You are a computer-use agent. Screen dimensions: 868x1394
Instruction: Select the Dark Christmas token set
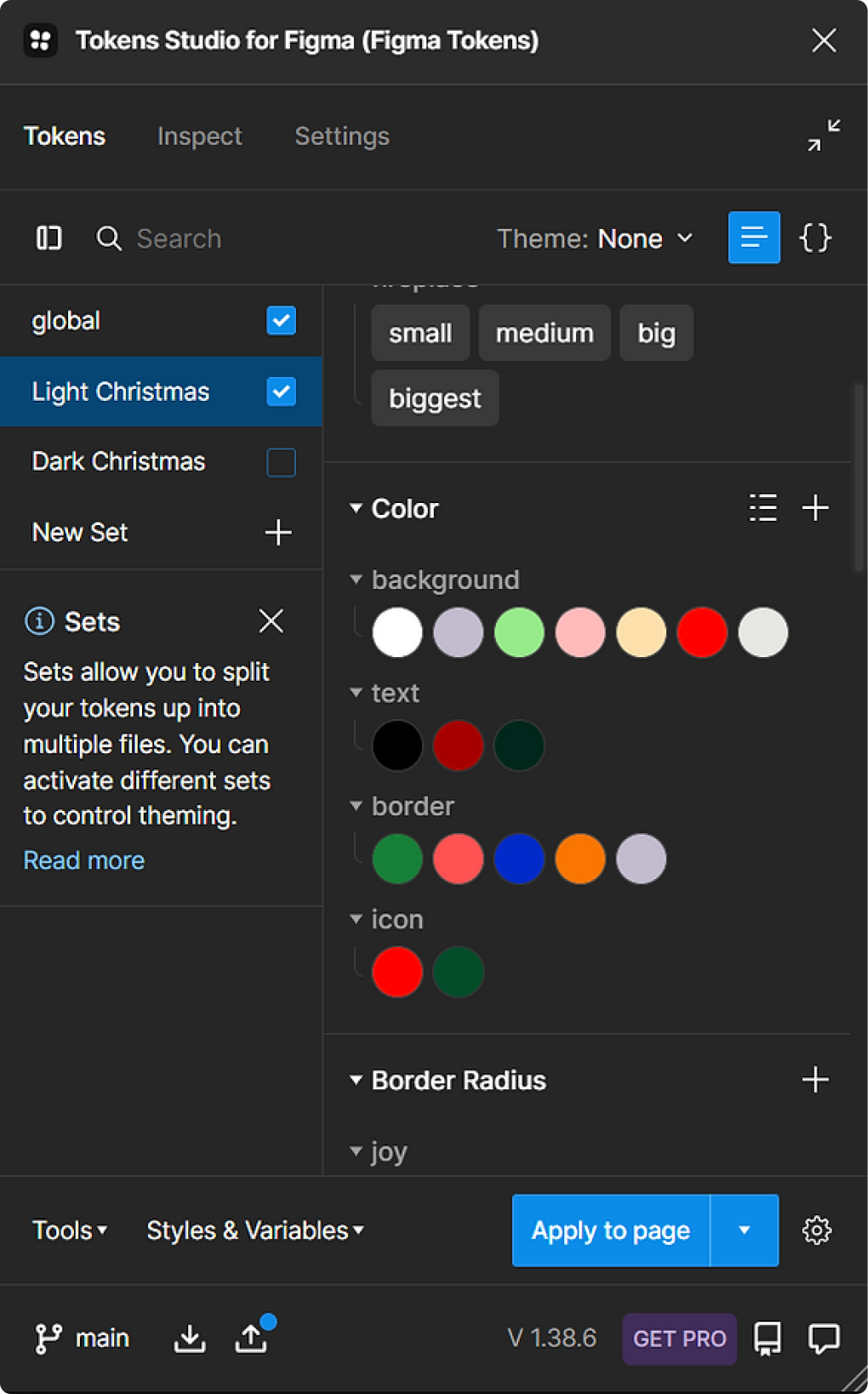point(118,461)
